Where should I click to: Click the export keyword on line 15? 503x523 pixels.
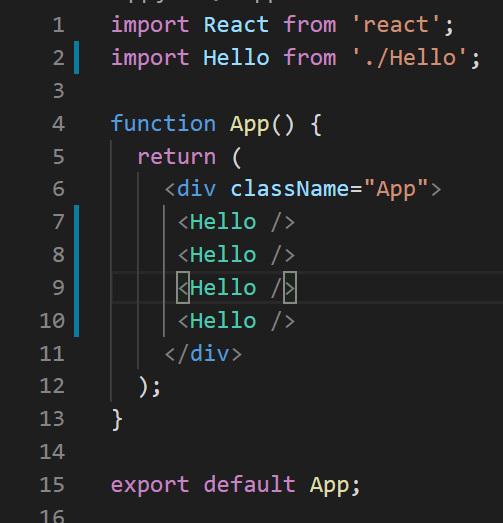[150, 486]
